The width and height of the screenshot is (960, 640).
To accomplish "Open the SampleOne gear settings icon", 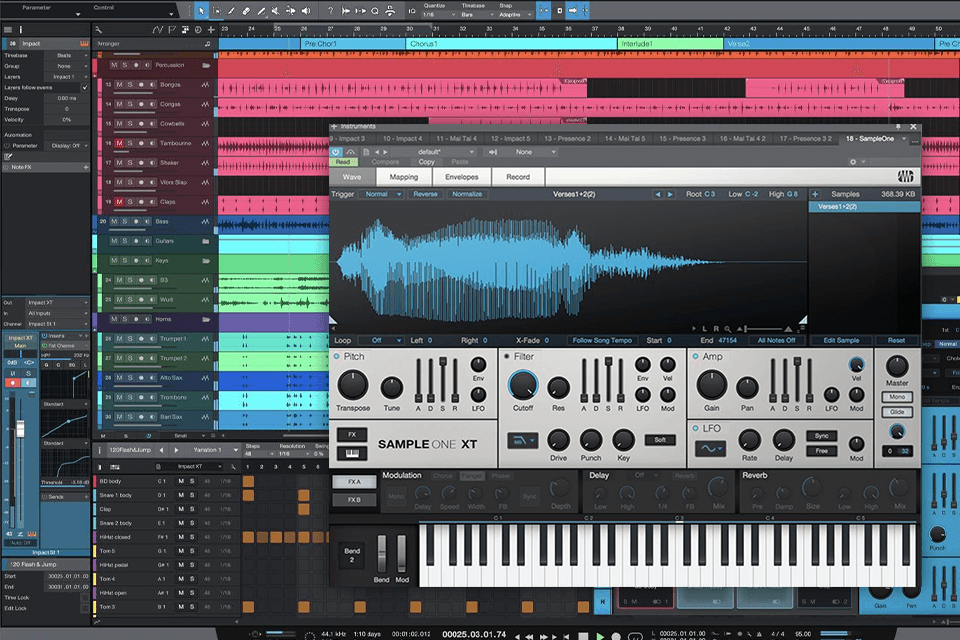I will (x=853, y=162).
